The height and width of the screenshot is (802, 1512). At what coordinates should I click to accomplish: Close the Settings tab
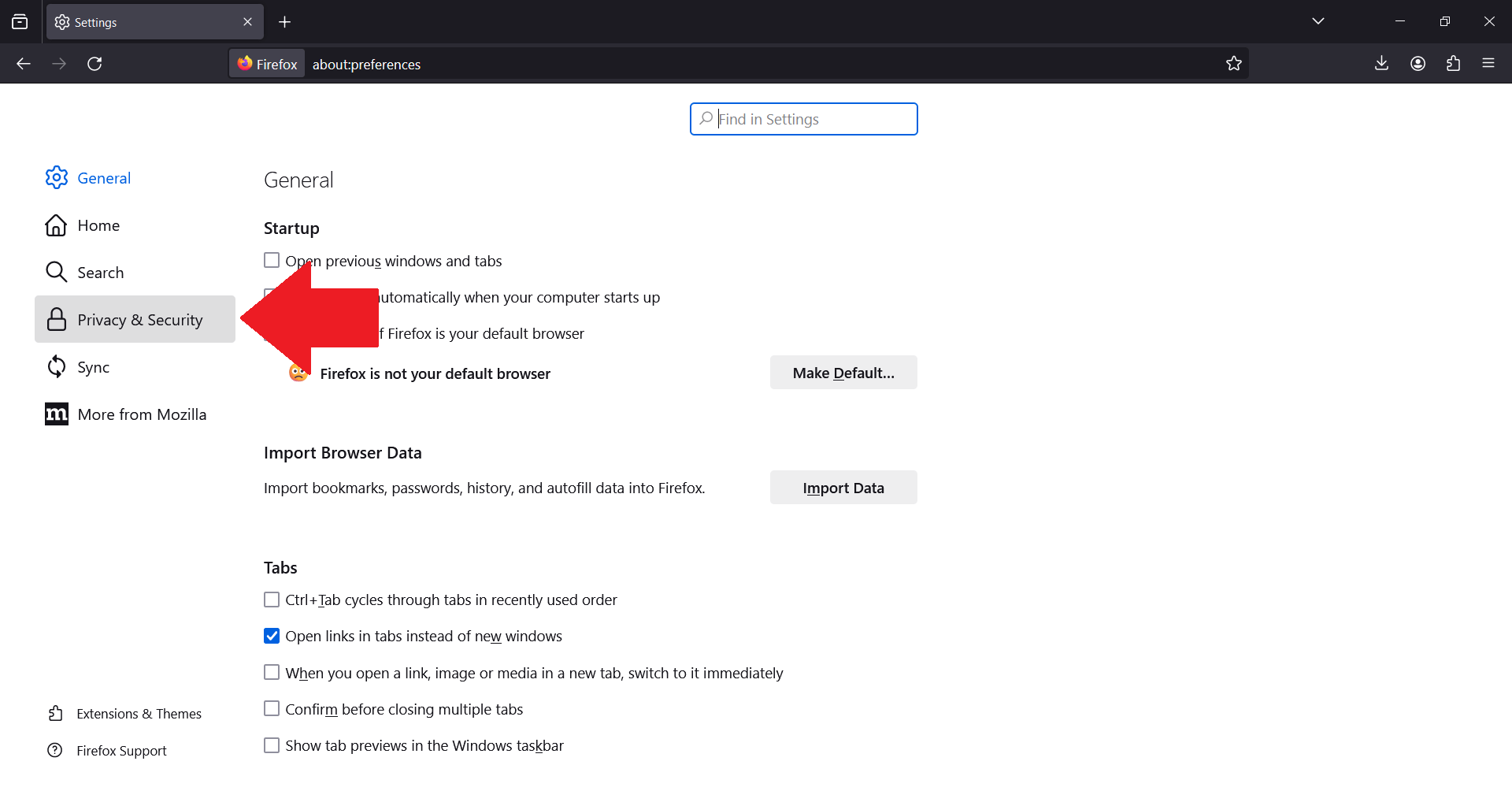tap(247, 22)
